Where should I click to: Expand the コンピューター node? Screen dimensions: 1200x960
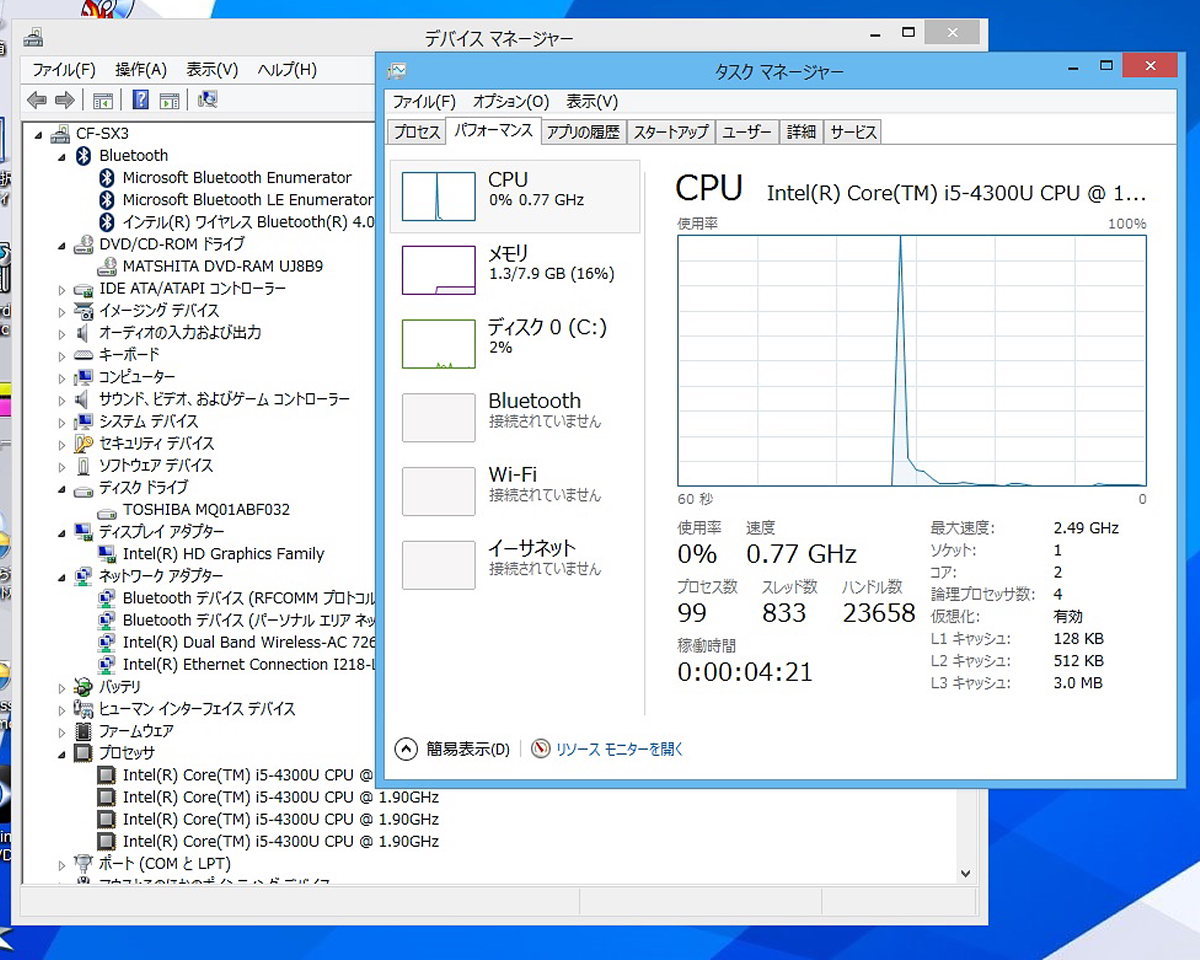[x=62, y=377]
